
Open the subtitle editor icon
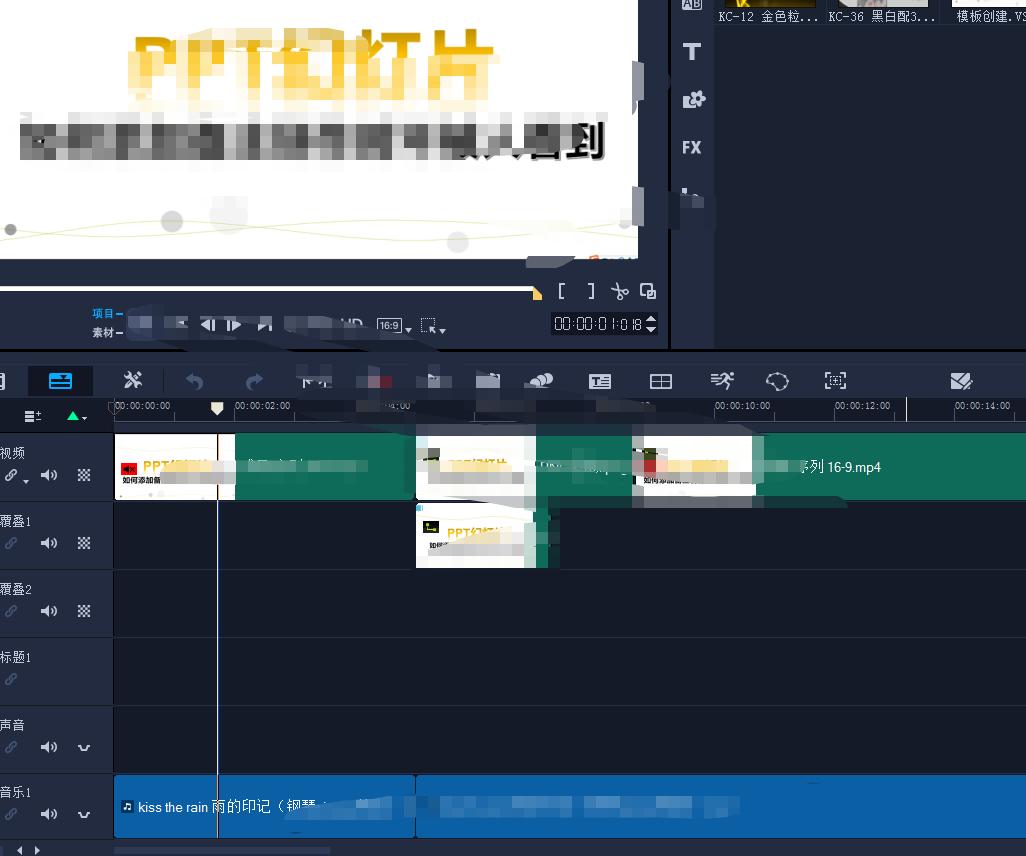(599, 381)
